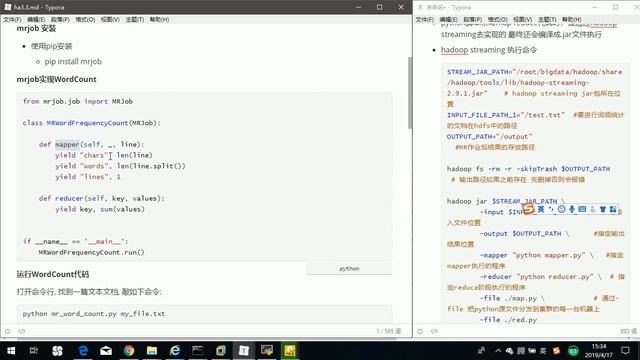The width and height of the screenshot is (640, 360).
Task: Switch Sogou IME Chinese/English mode icon
Action: (x=541, y=209)
